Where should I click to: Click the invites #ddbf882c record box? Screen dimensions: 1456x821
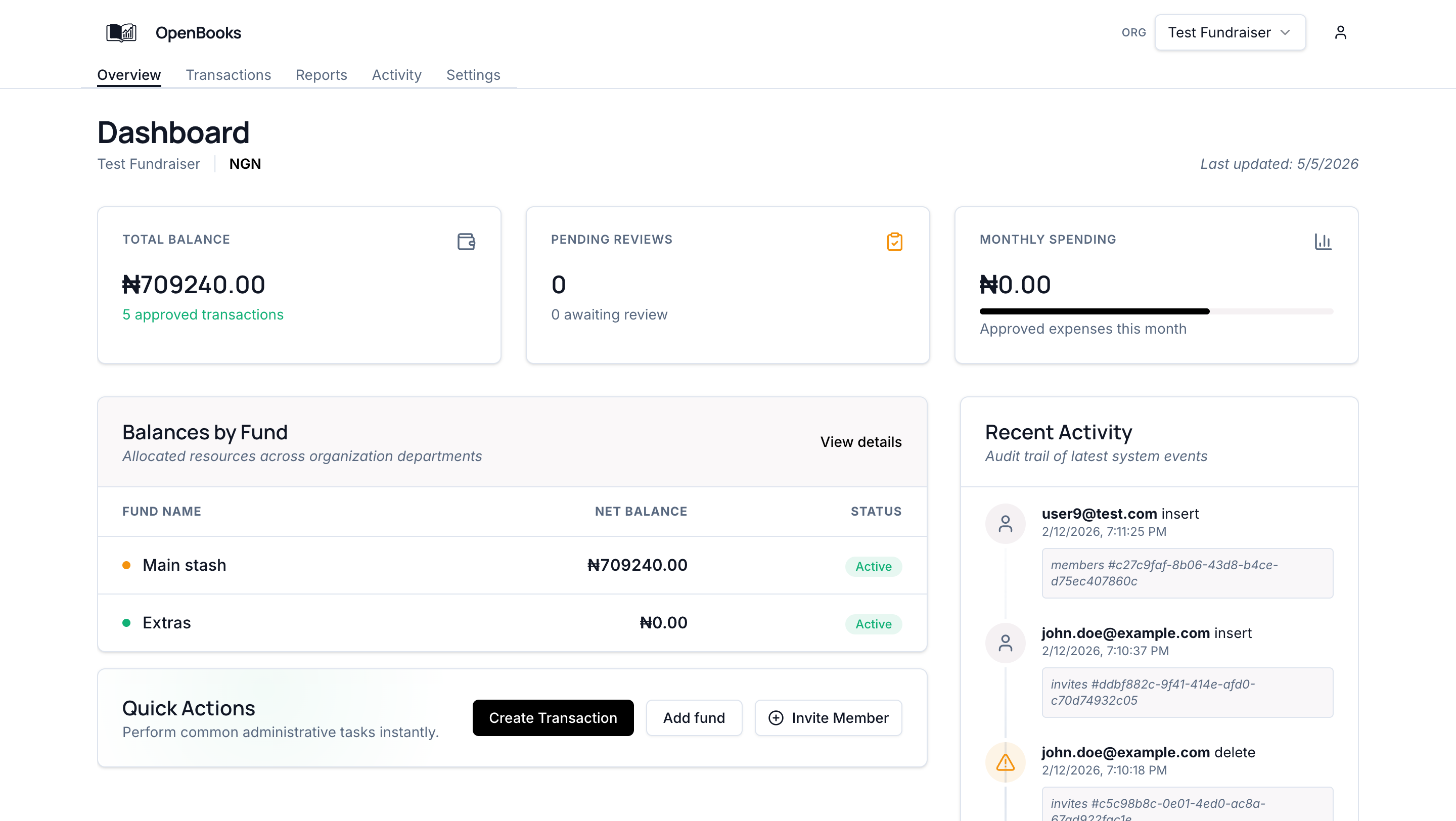click(x=1187, y=692)
